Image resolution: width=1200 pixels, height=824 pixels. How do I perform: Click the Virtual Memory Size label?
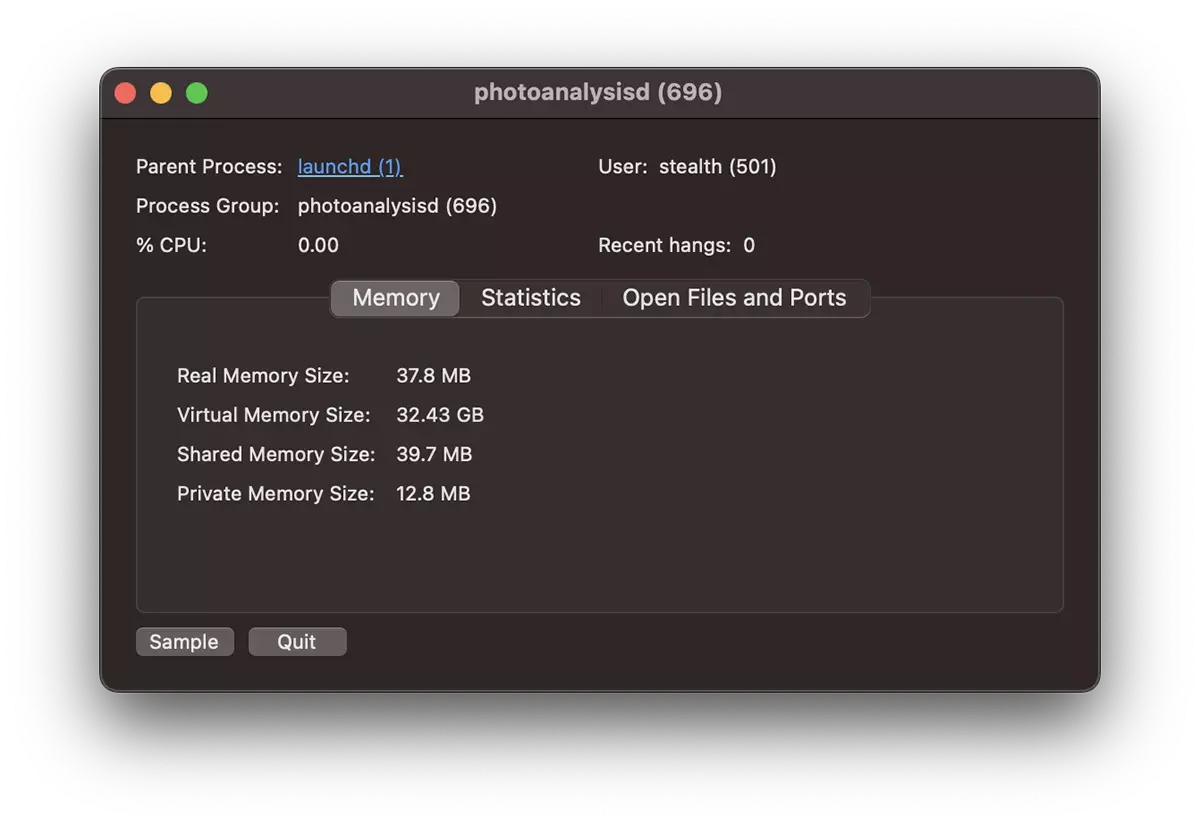coord(273,415)
